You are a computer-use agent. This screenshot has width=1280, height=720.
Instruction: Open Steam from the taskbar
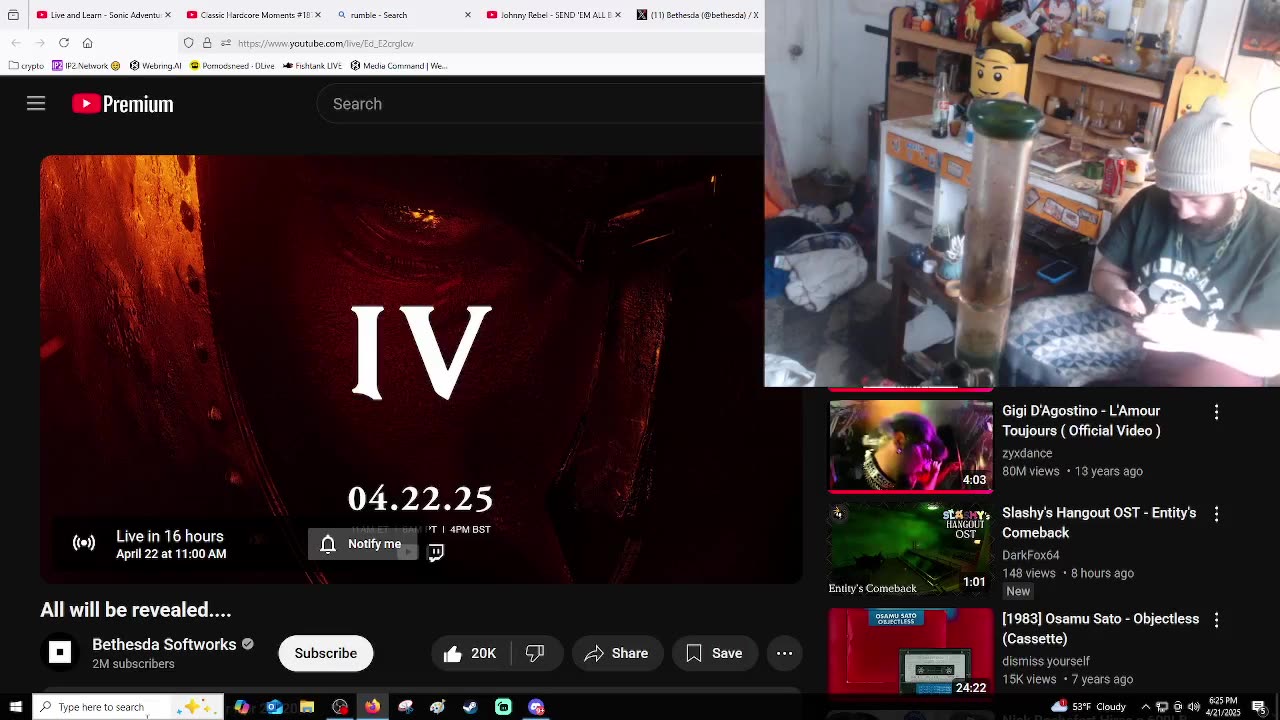pos(470,707)
